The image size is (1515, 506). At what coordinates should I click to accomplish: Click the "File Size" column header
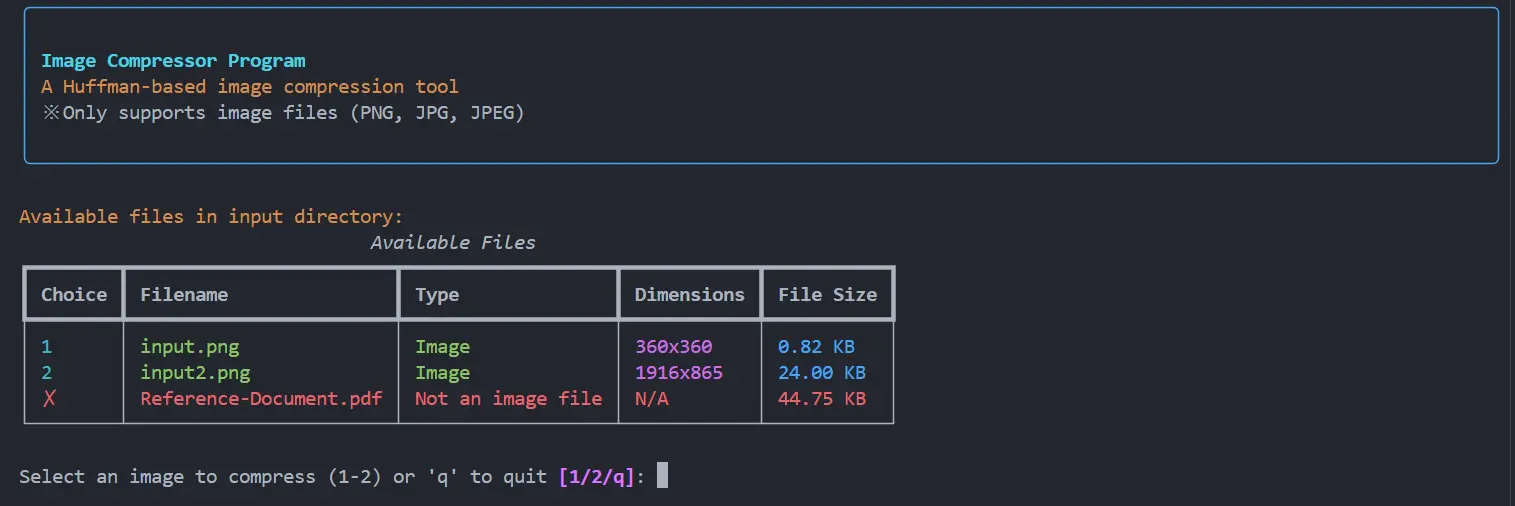pos(828,295)
